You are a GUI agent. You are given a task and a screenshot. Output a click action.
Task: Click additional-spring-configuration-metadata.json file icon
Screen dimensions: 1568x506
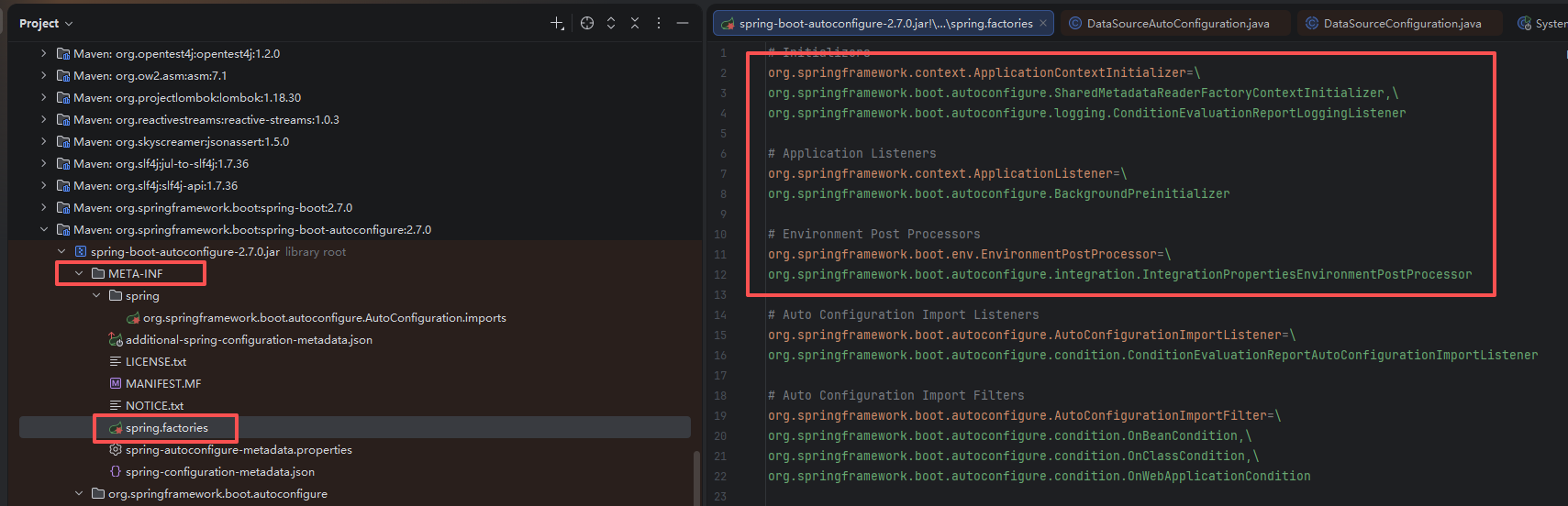116,340
